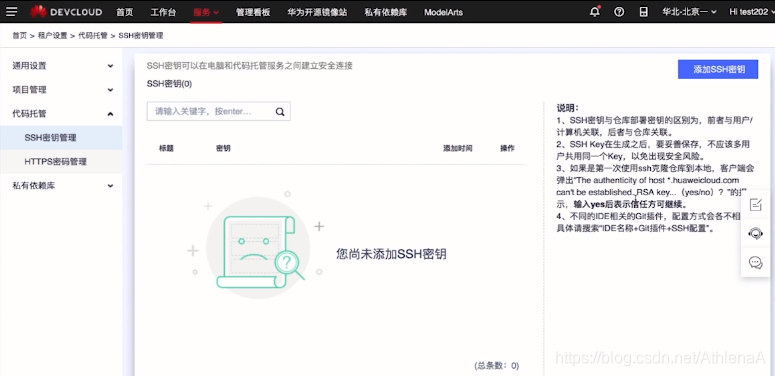This screenshot has height=376, width=775.
Task: Click the search magnifier icon
Action: tap(280, 112)
